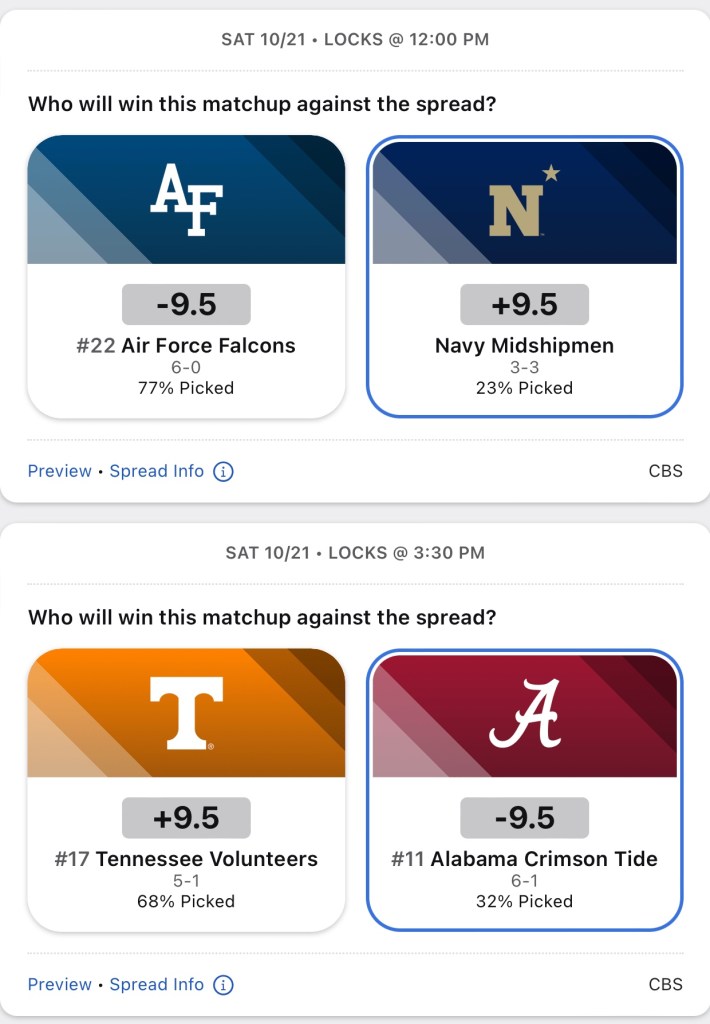Click CBS label in Tennessee–Alabama card

(x=665, y=984)
